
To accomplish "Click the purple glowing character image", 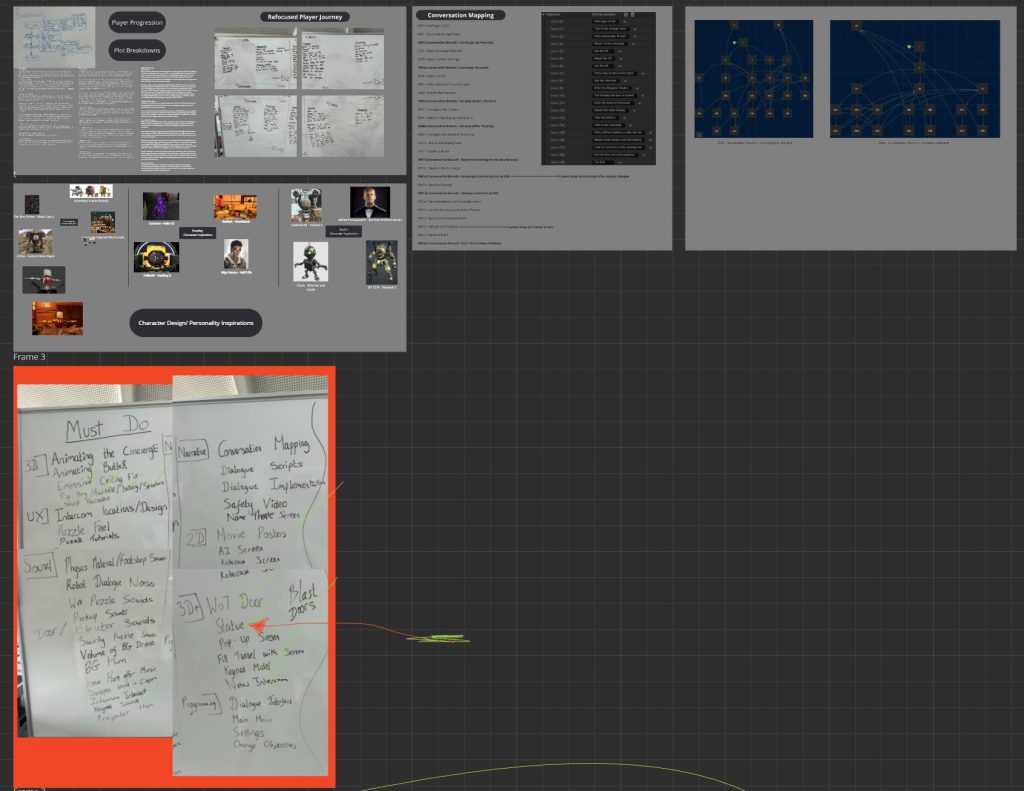I will click(160, 206).
